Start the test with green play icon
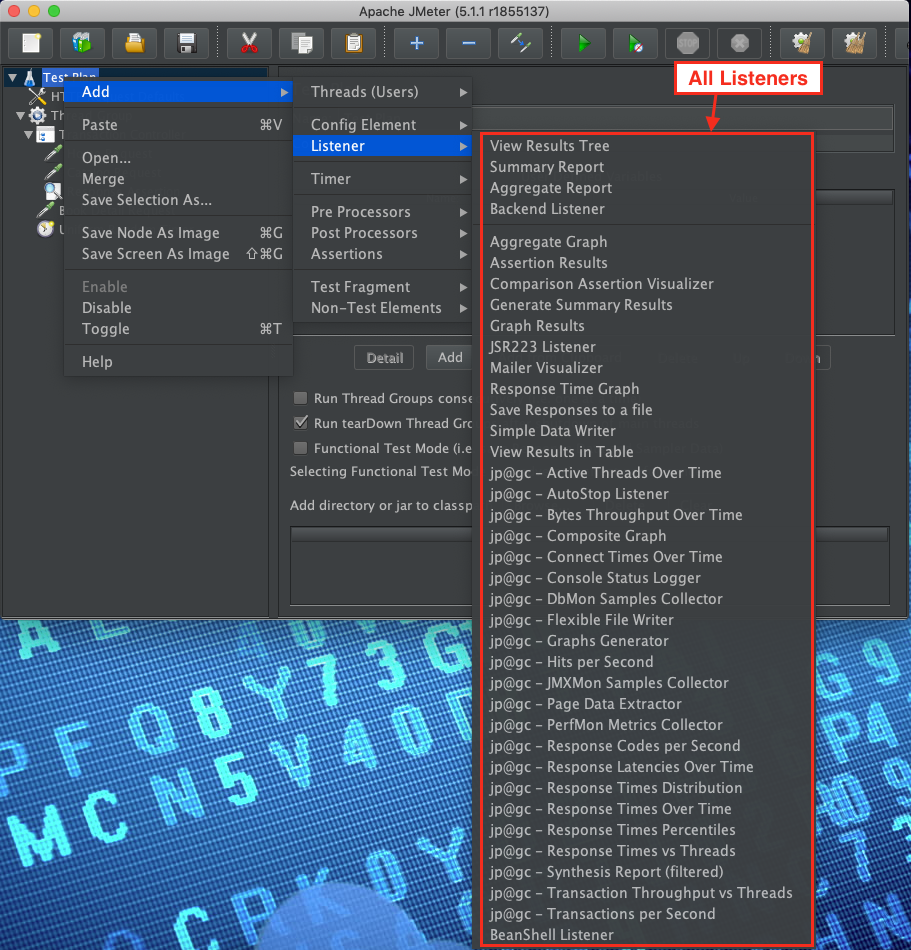Image resolution: width=911 pixels, height=950 pixels. [583, 43]
